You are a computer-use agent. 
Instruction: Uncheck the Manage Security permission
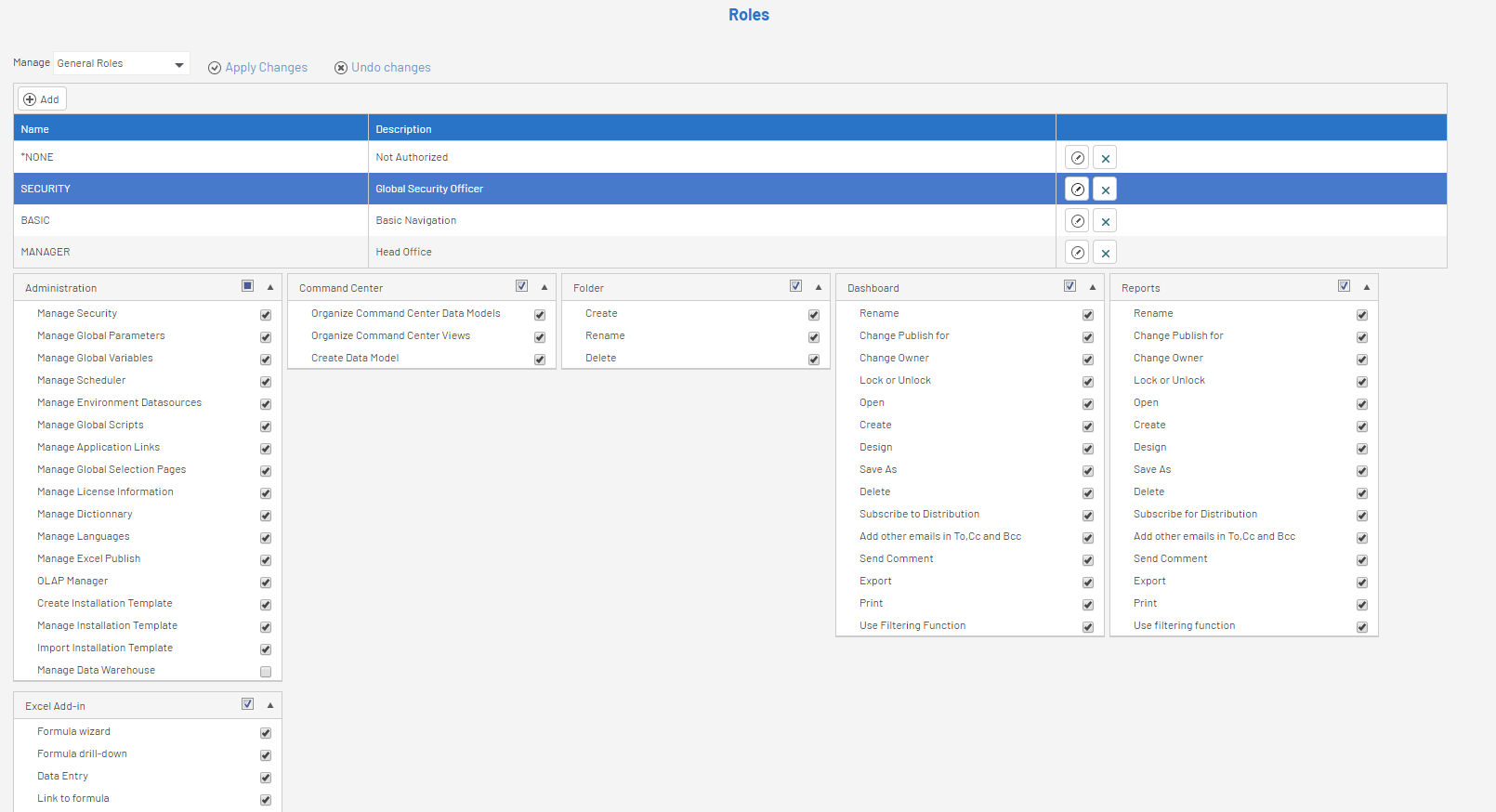click(266, 315)
